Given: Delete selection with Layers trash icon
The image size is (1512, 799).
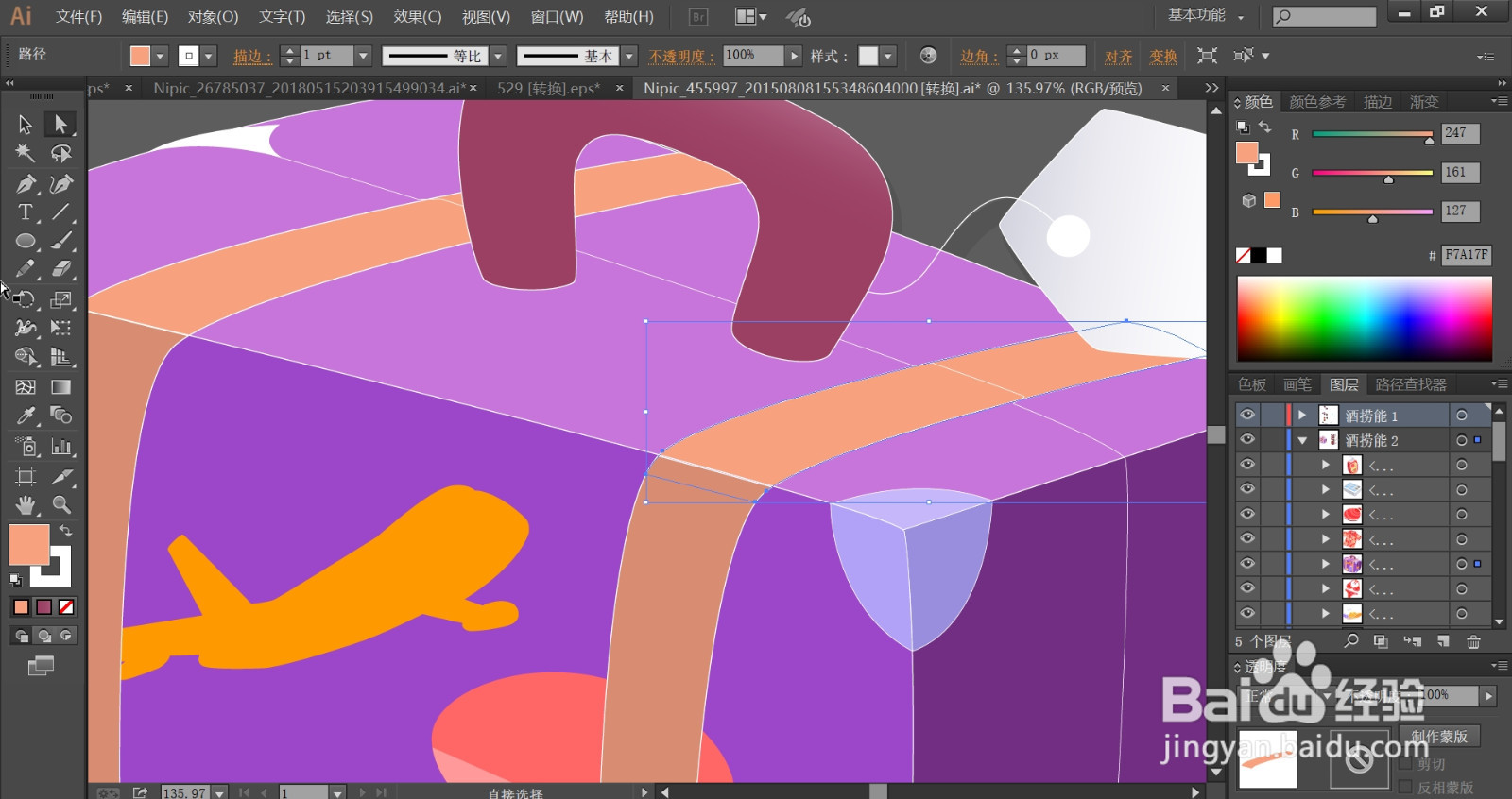Looking at the screenshot, I should point(1473,641).
